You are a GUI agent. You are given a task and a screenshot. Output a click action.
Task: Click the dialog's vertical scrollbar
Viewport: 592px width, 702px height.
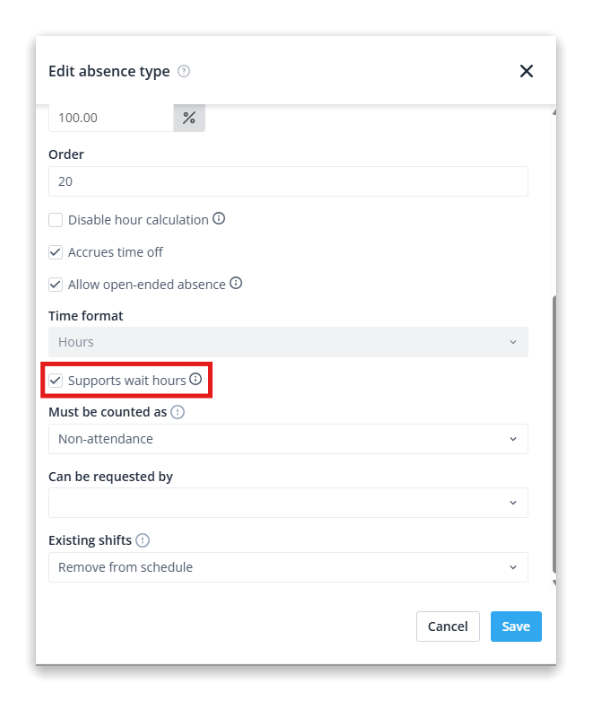554,434
